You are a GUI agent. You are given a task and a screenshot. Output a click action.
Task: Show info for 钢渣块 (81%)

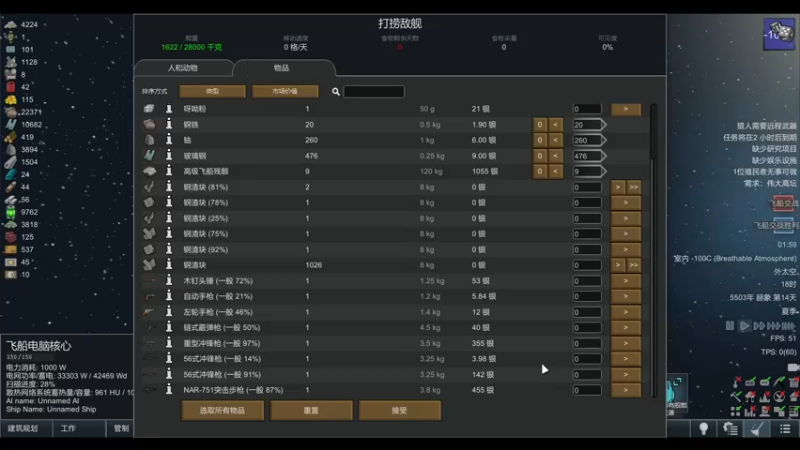coord(169,187)
